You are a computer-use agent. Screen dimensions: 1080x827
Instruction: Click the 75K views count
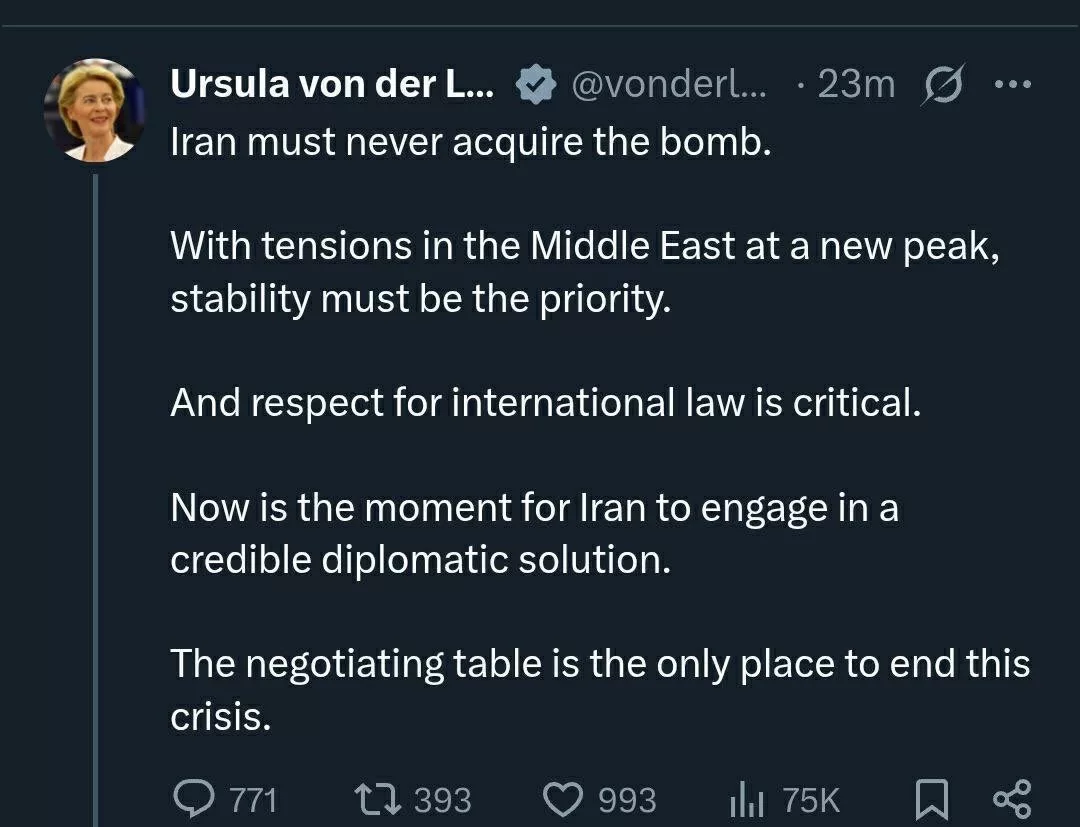(811, 800)
